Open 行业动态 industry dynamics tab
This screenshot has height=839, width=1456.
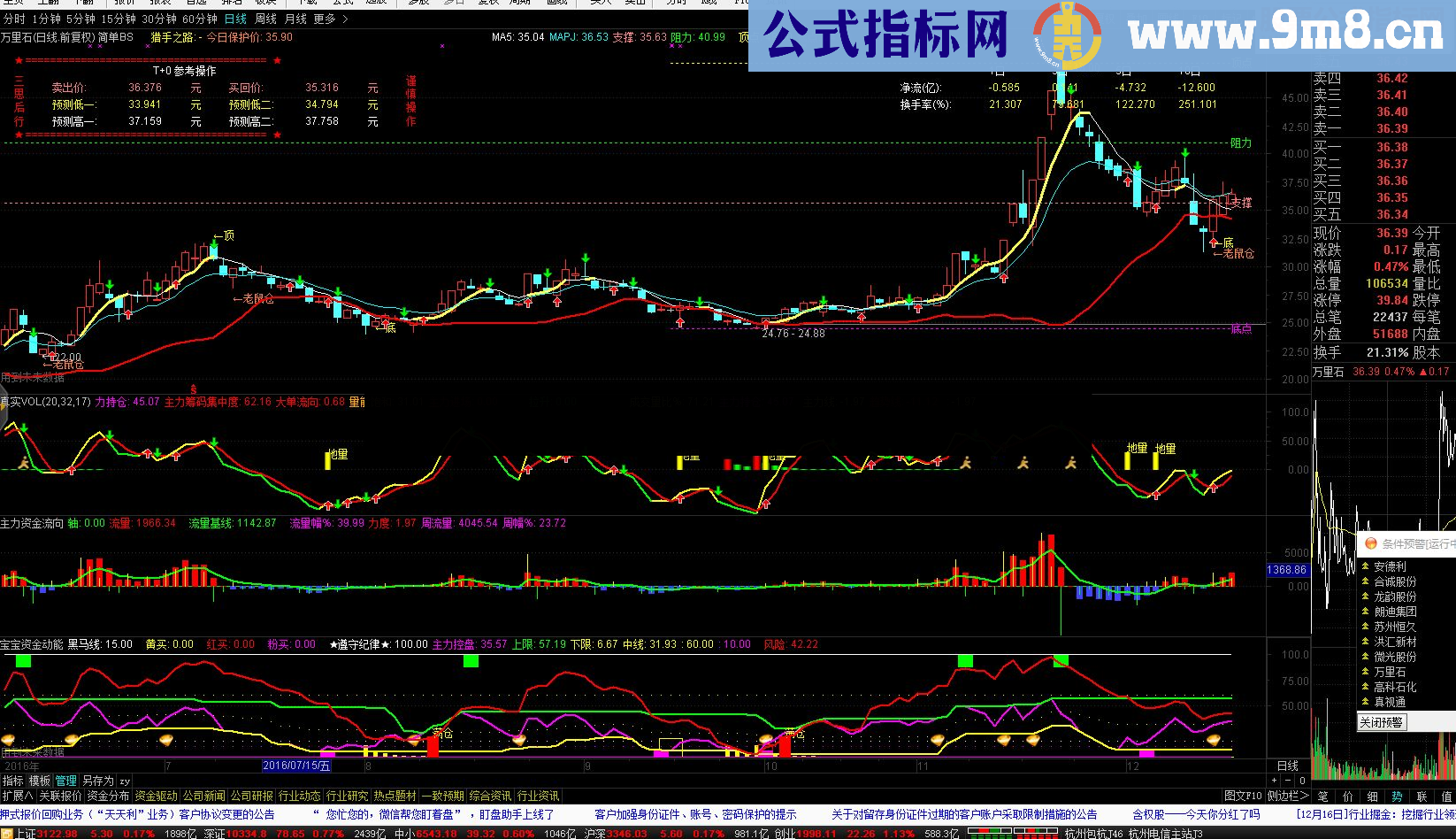coord(300,796)
